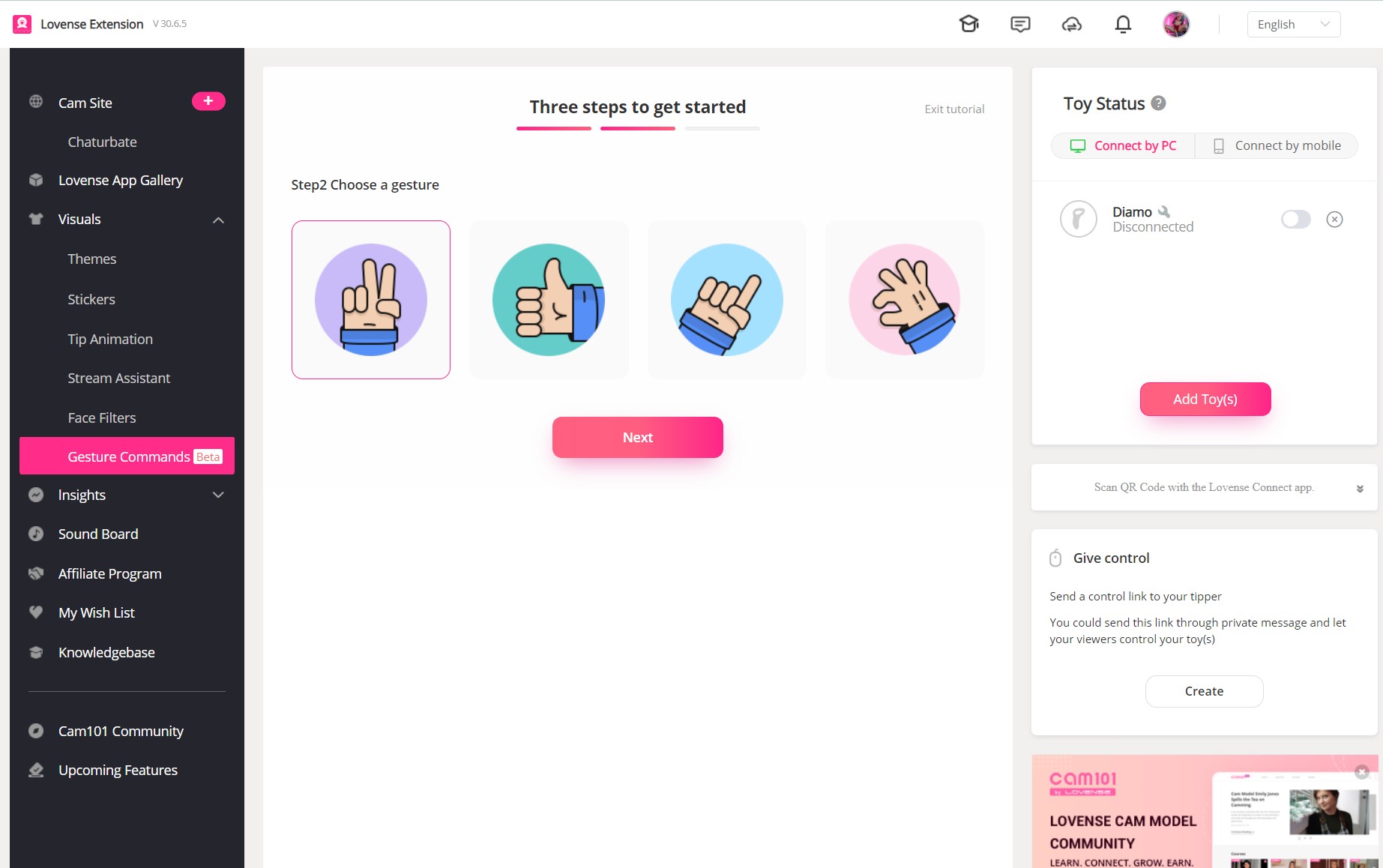Open the English language dropdown
The width and height of the screenshot is (1383, 868).
(x=1293, y=24)
